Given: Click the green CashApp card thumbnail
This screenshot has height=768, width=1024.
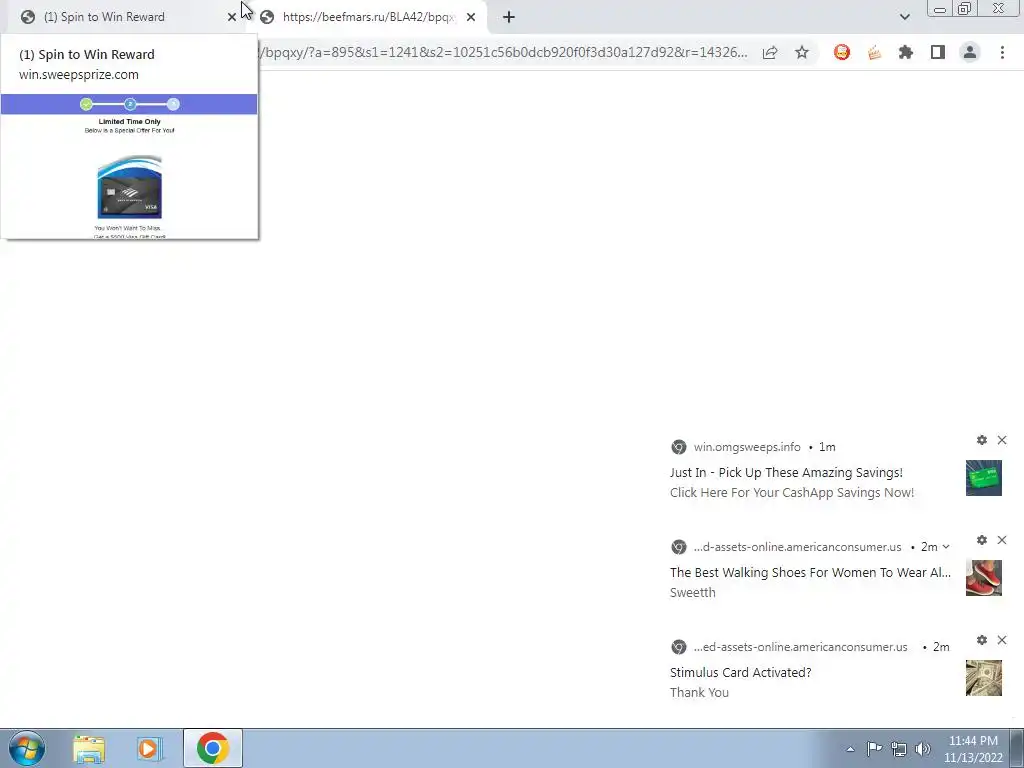Looking at the screenshot, I should click(984, 478).
